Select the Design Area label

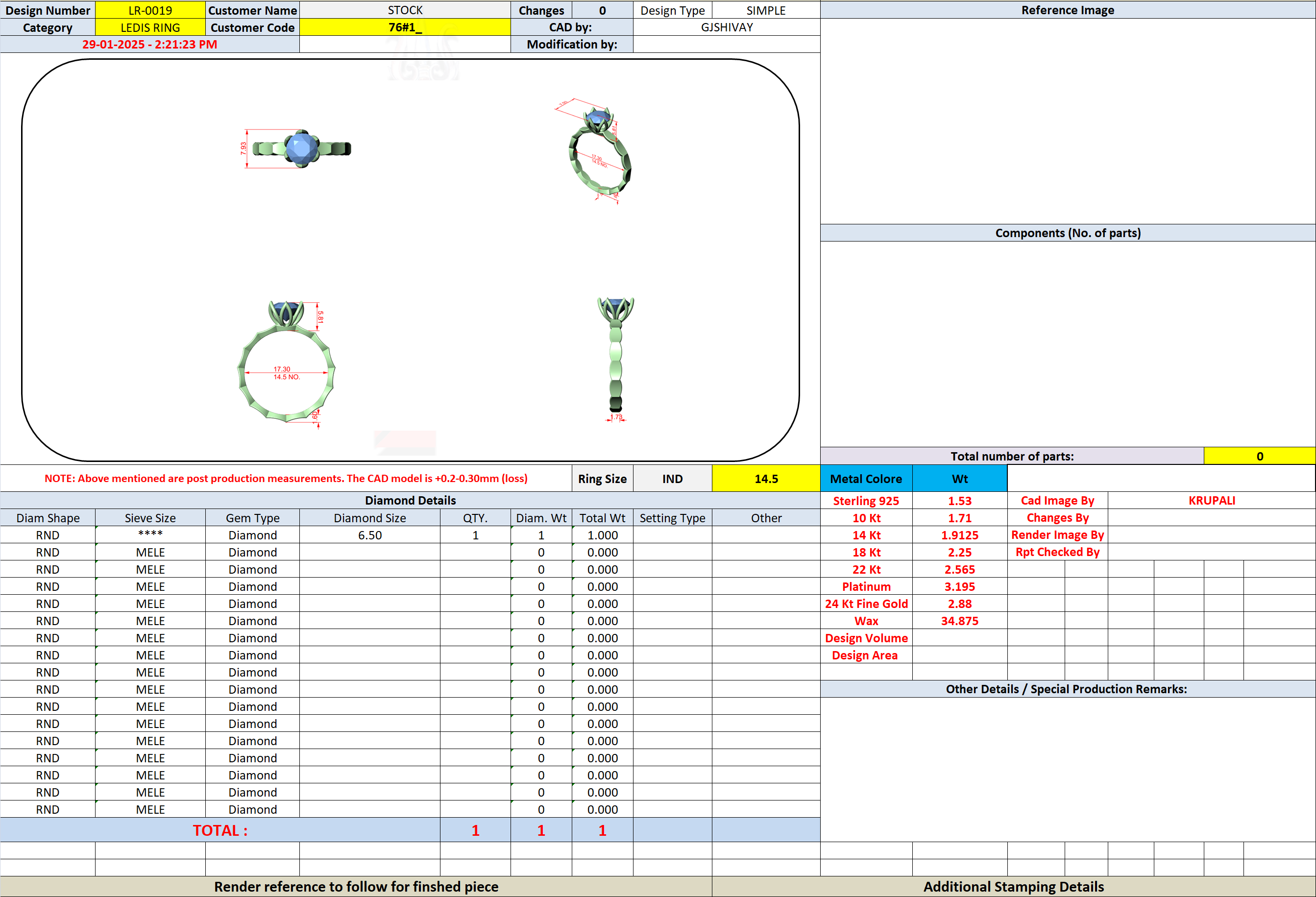pos(866,655)
